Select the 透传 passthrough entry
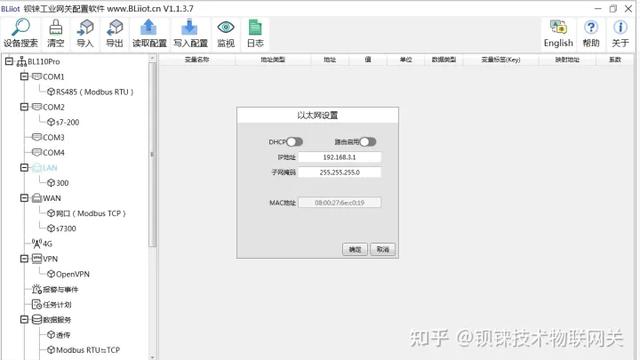 59,335
